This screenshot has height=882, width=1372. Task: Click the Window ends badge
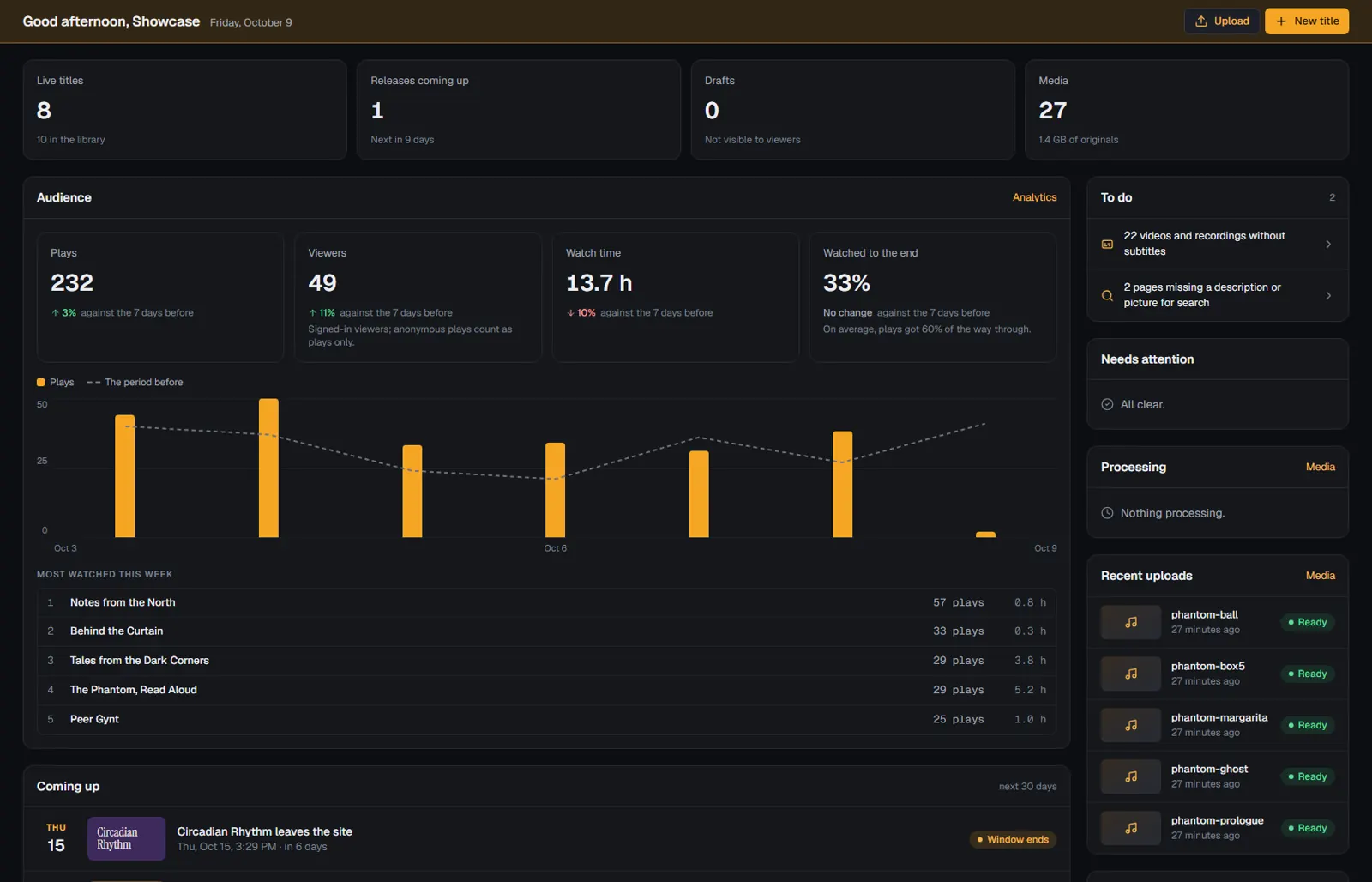1013,839
